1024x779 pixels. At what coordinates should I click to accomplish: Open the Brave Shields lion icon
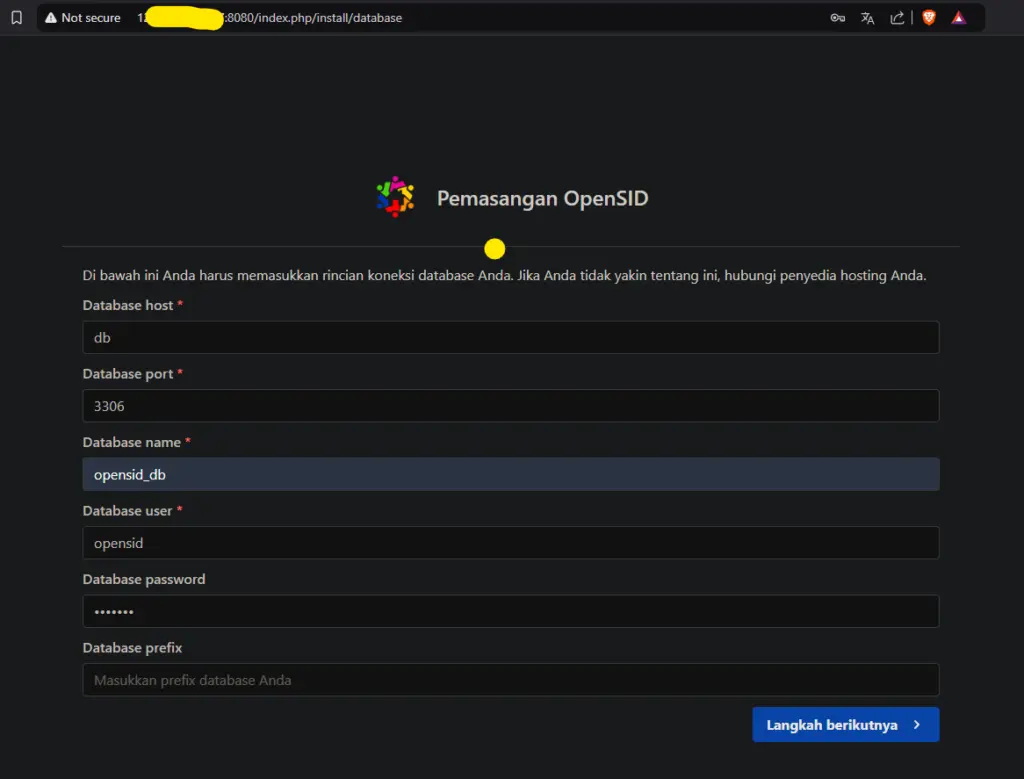click(x=929, y=18)
